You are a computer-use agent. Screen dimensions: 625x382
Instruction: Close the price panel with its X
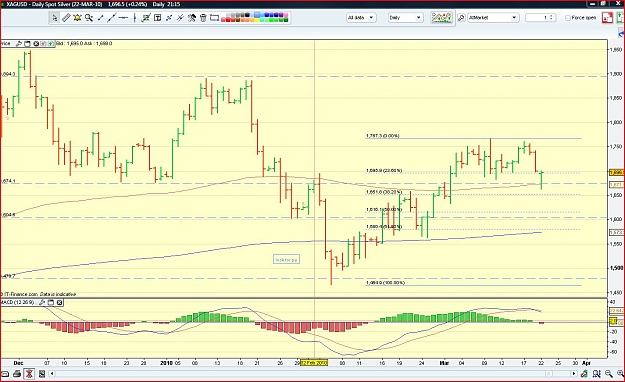pos(36,43)
